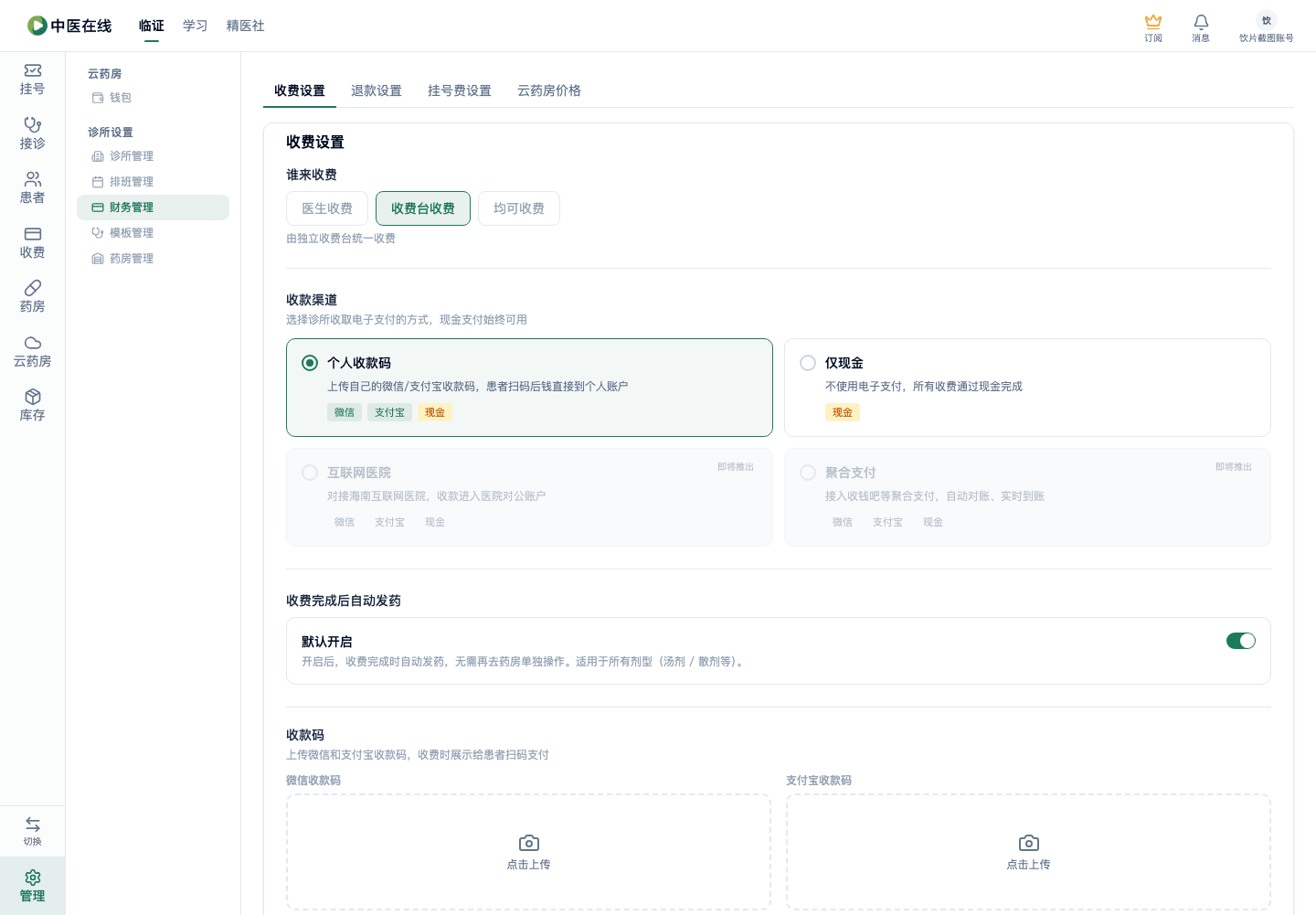Open 药房管理 menu item
The image size is (1316, 915).
153,259
